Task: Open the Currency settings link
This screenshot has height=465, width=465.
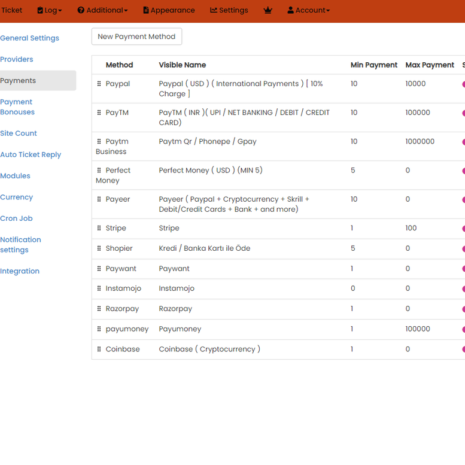Action: click(17, 197)
